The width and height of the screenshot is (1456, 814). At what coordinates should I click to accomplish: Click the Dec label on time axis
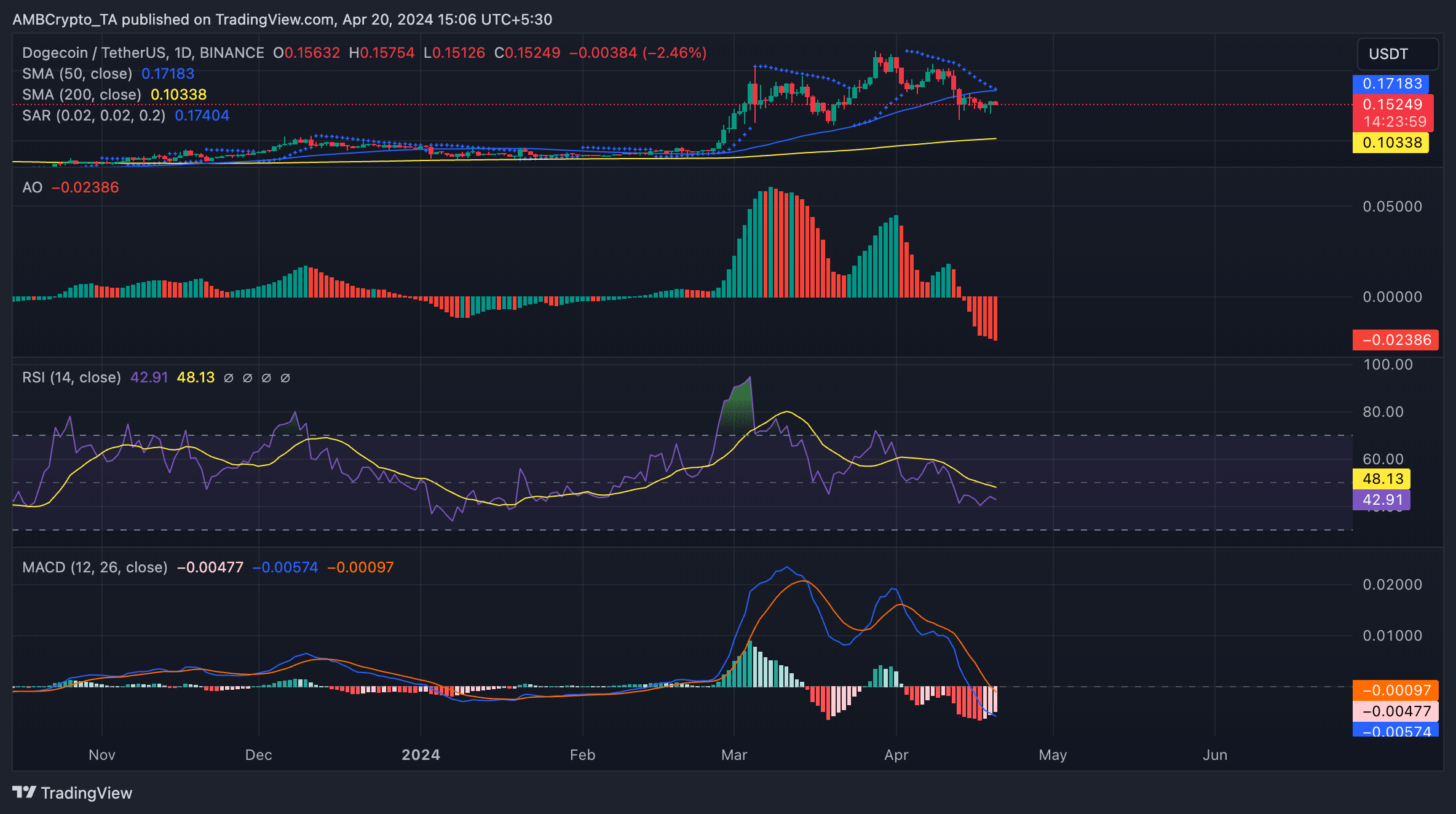(x=258, y=755)
